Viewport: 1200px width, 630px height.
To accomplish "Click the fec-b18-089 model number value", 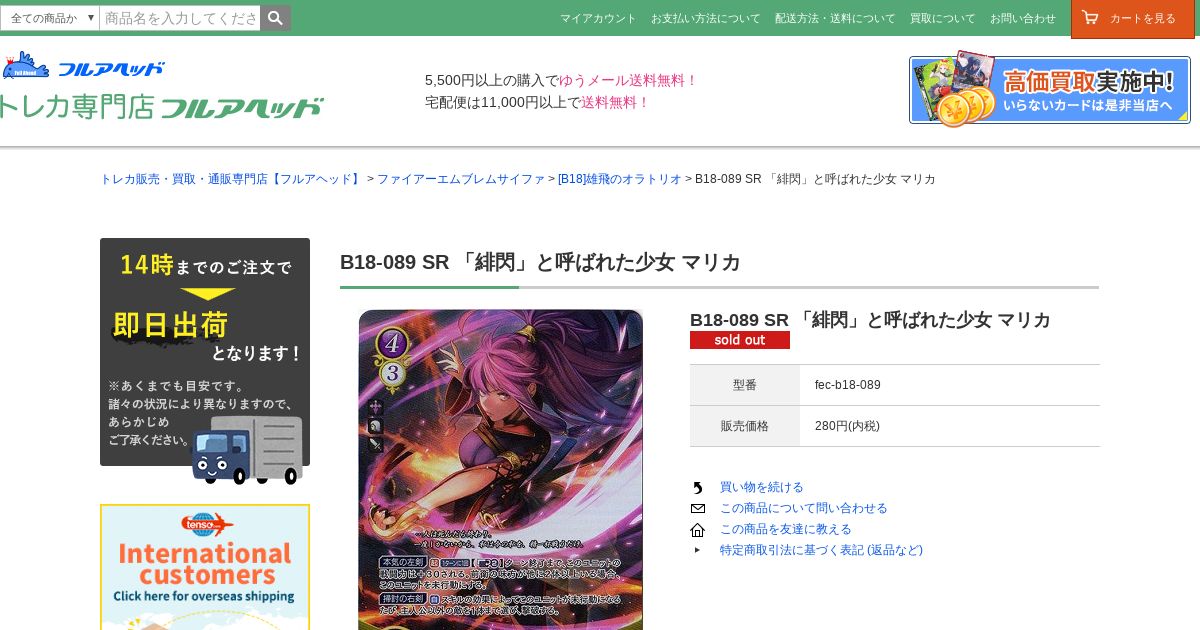I will click(x=848, y=385).
